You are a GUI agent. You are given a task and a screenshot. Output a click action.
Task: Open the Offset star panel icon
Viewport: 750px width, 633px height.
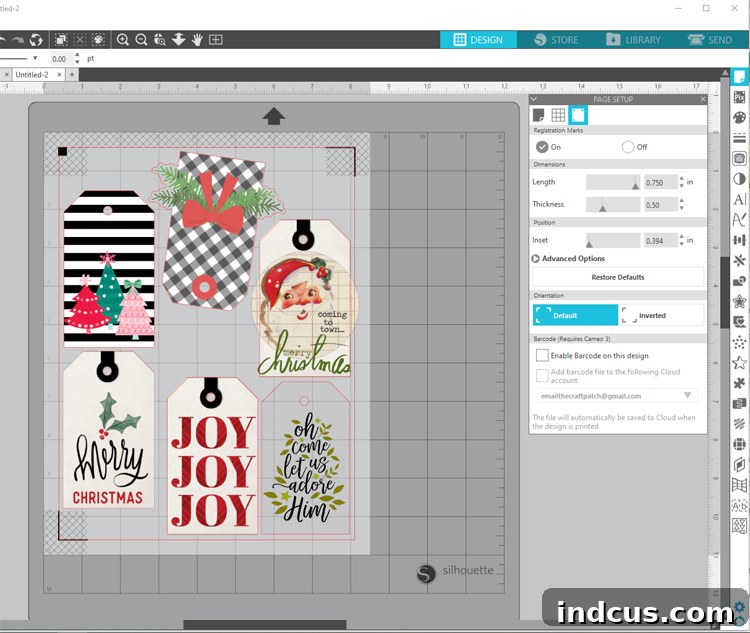[x=739, y=301]
